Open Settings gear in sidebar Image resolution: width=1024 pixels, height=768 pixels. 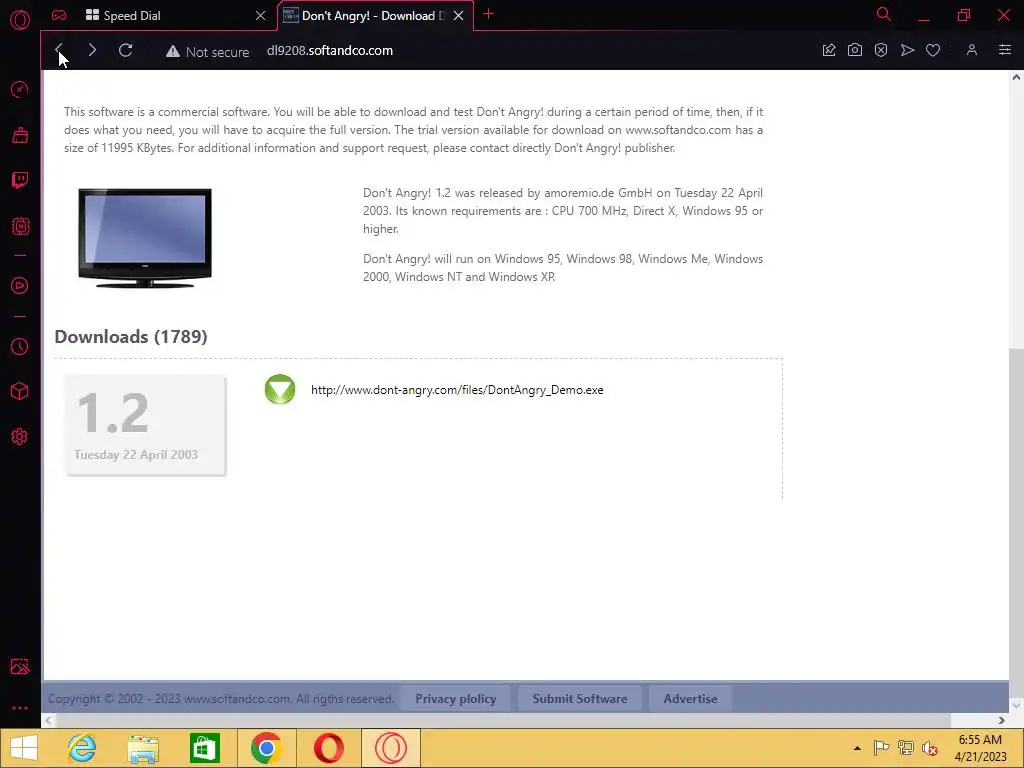[20, 437]
